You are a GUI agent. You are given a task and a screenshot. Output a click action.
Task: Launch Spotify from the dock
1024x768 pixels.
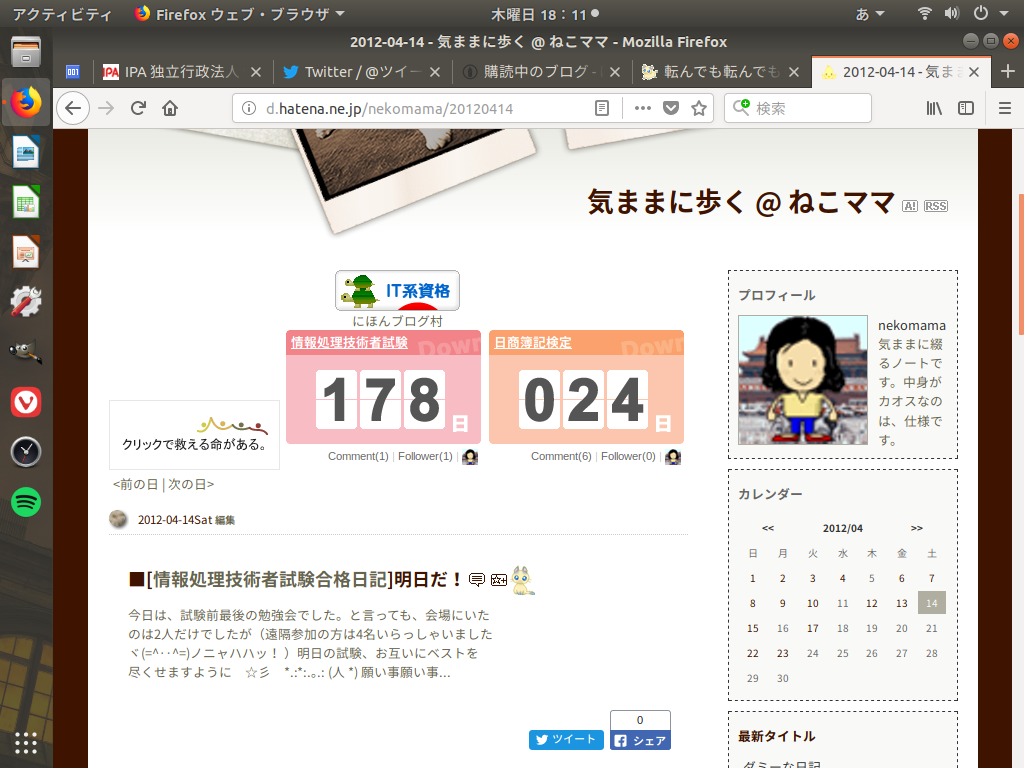[x=25, y=502]
